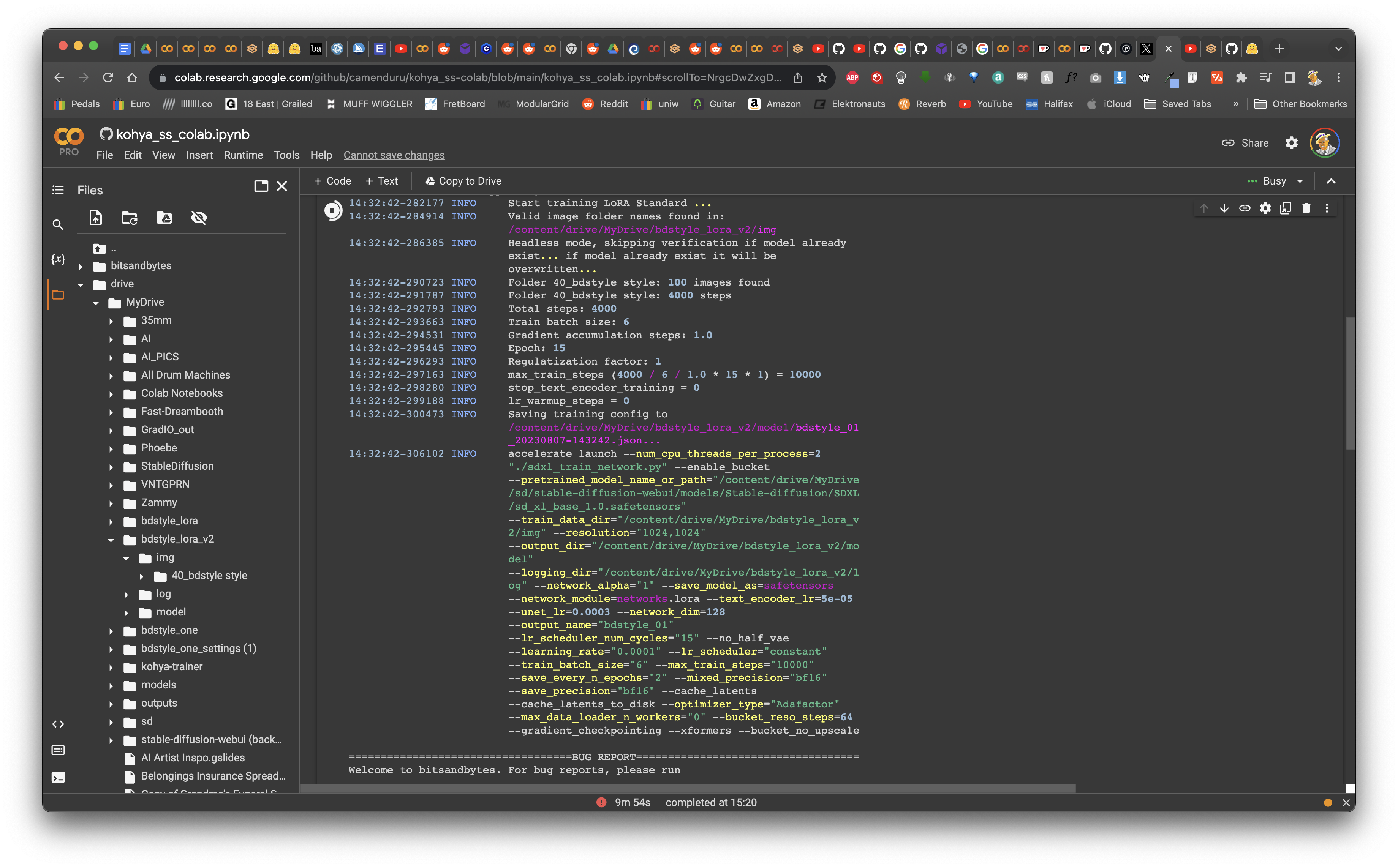Open cell settings gear in toolbar
Image resolution: width=1398 pixels, height=868 pixels.
click(x=1265, y=208)
